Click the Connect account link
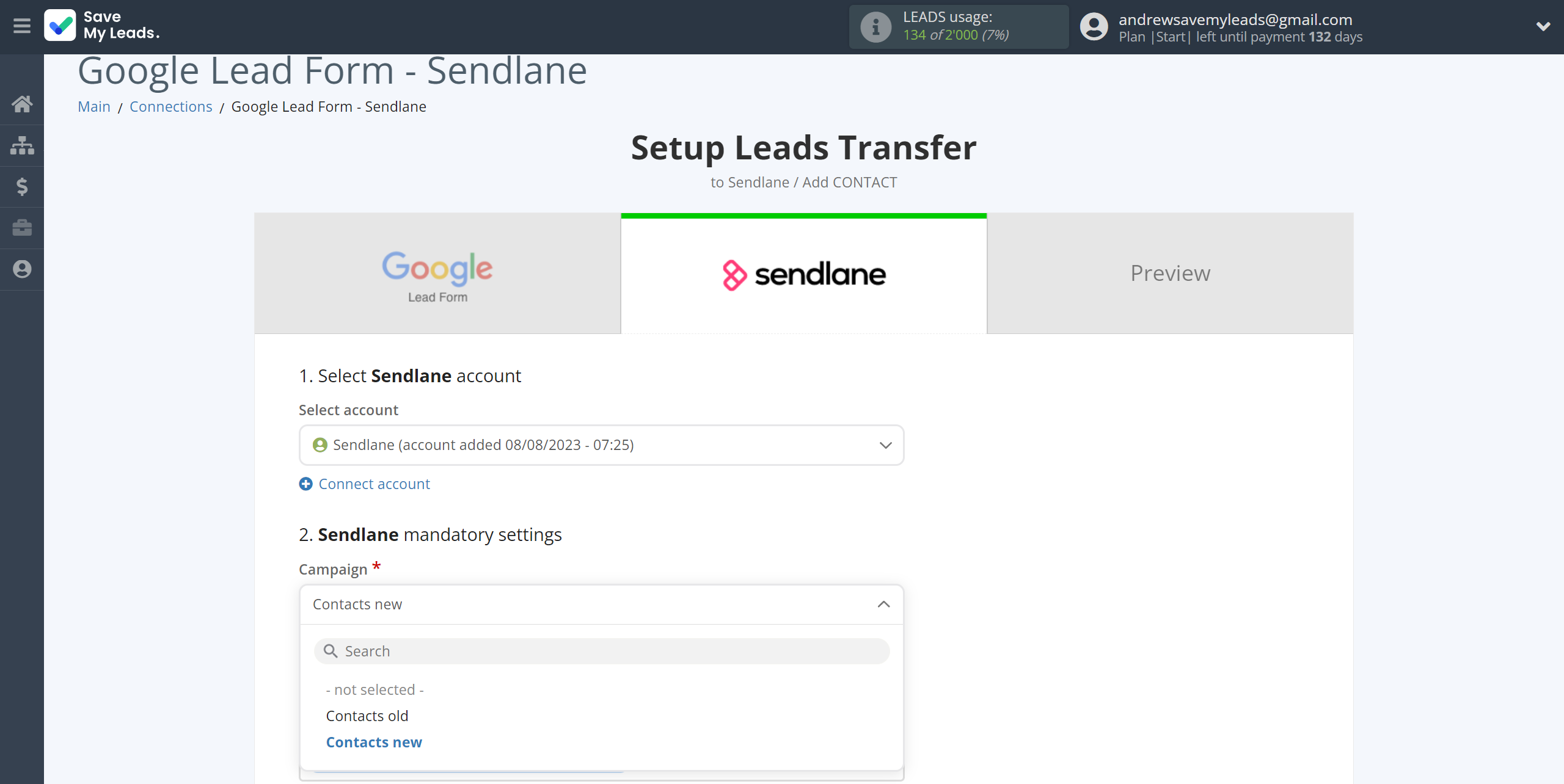Image resolution: width=1564 pixels, height=784 pixels. tap(364, 483)
